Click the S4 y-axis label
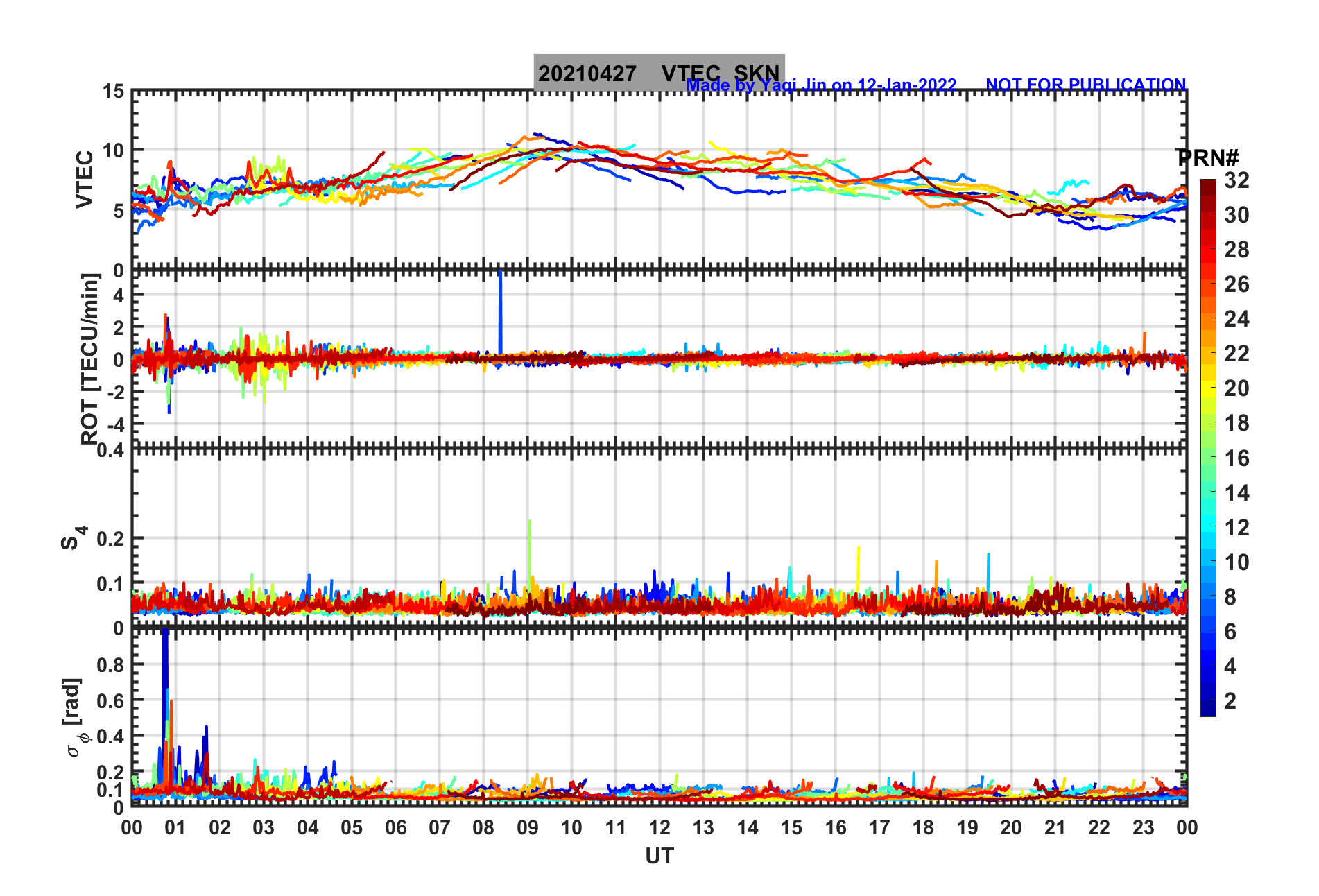This screenshot has height=896, width=1319. click(x=74, y=537)
